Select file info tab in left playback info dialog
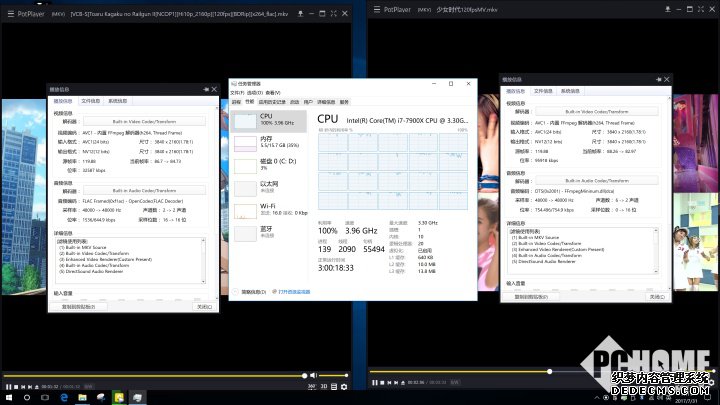Viewport: 720px width, 405px height. (90, 101)
